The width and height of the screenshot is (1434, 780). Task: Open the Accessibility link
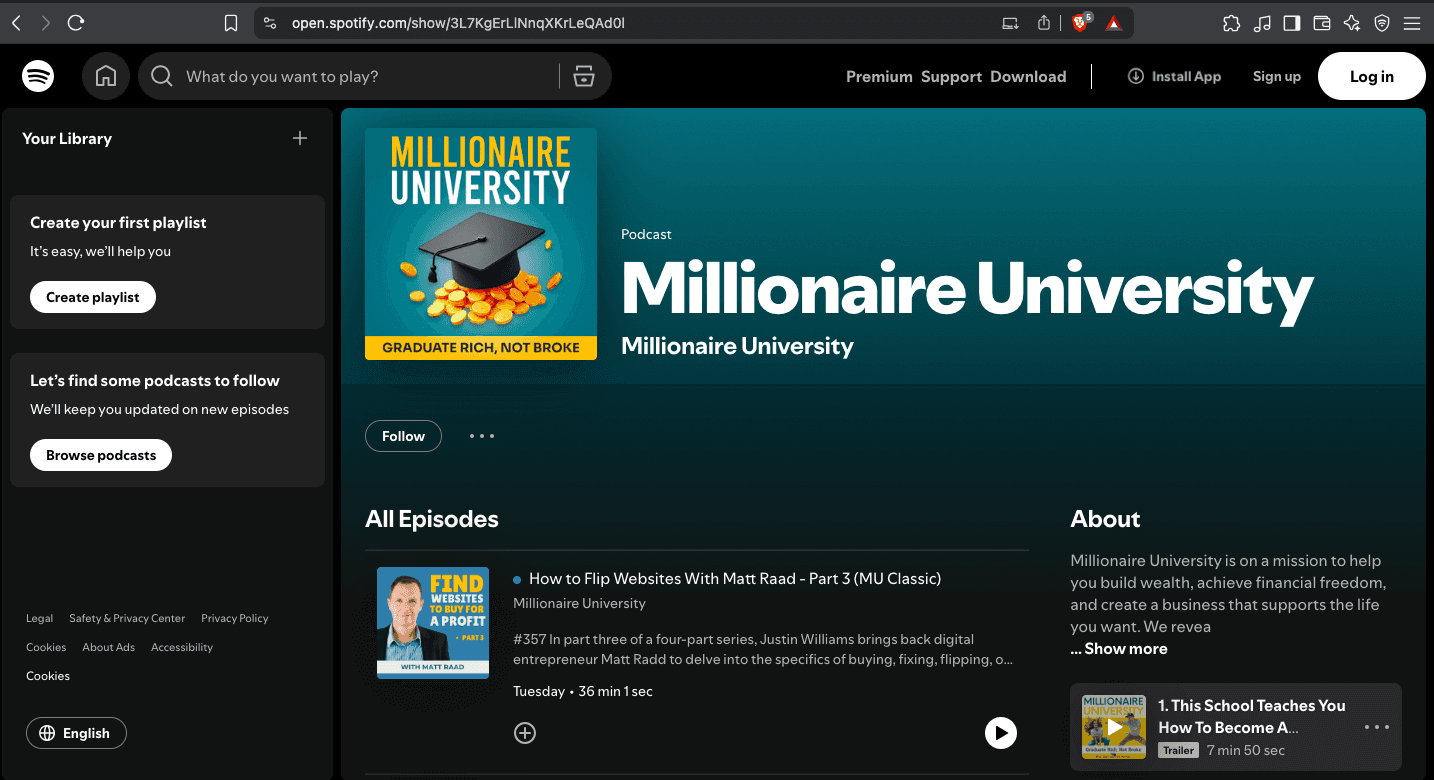182,647
